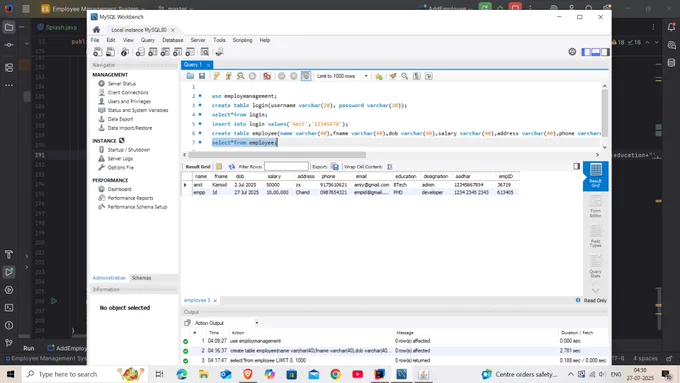Click the beautify query broom icon

[x=392, y=76]
